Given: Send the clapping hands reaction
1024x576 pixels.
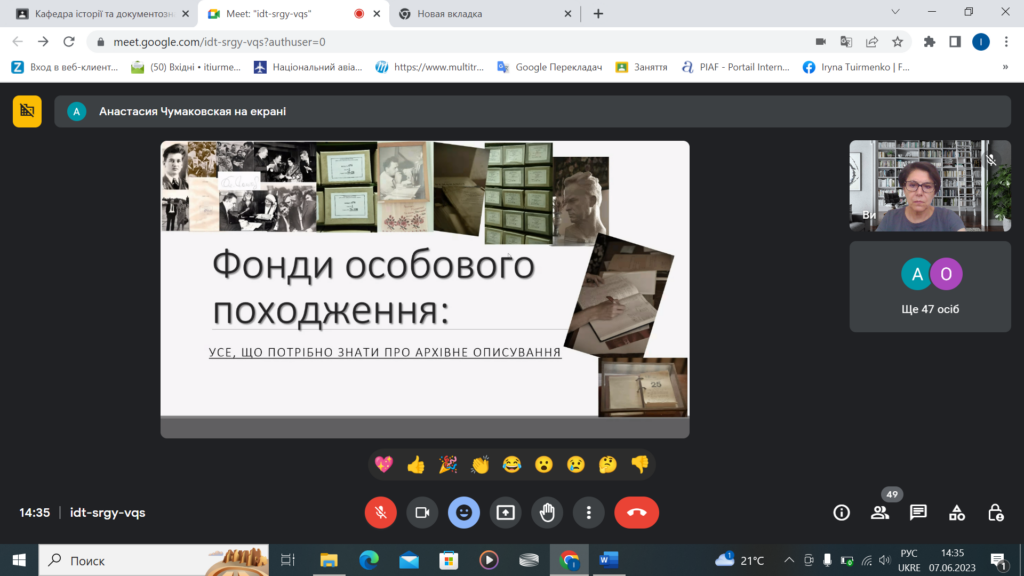Looking at the screenshot, I should [480, 464].
